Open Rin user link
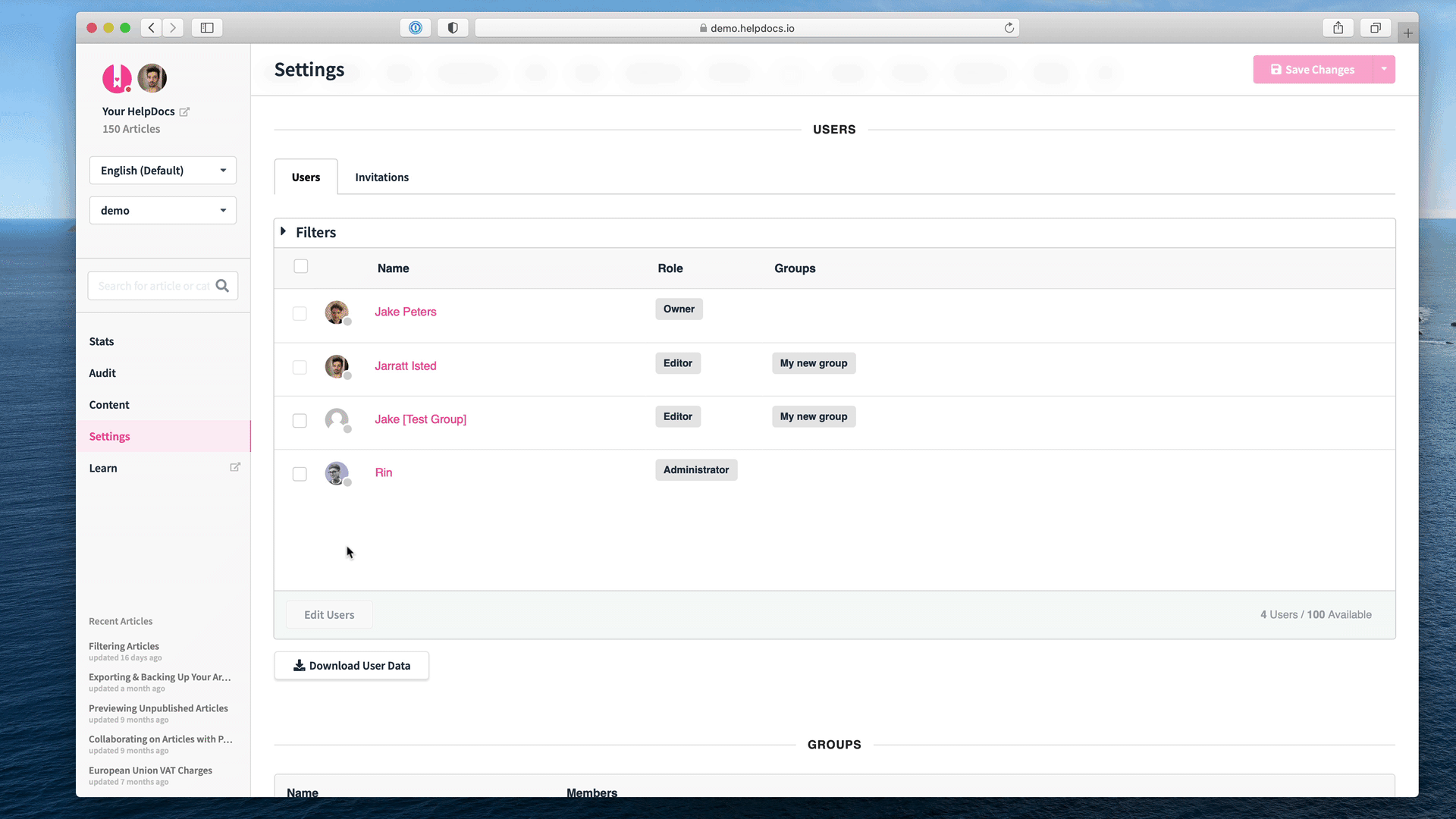Viewport: 1456px width, 819px height. 384,472
